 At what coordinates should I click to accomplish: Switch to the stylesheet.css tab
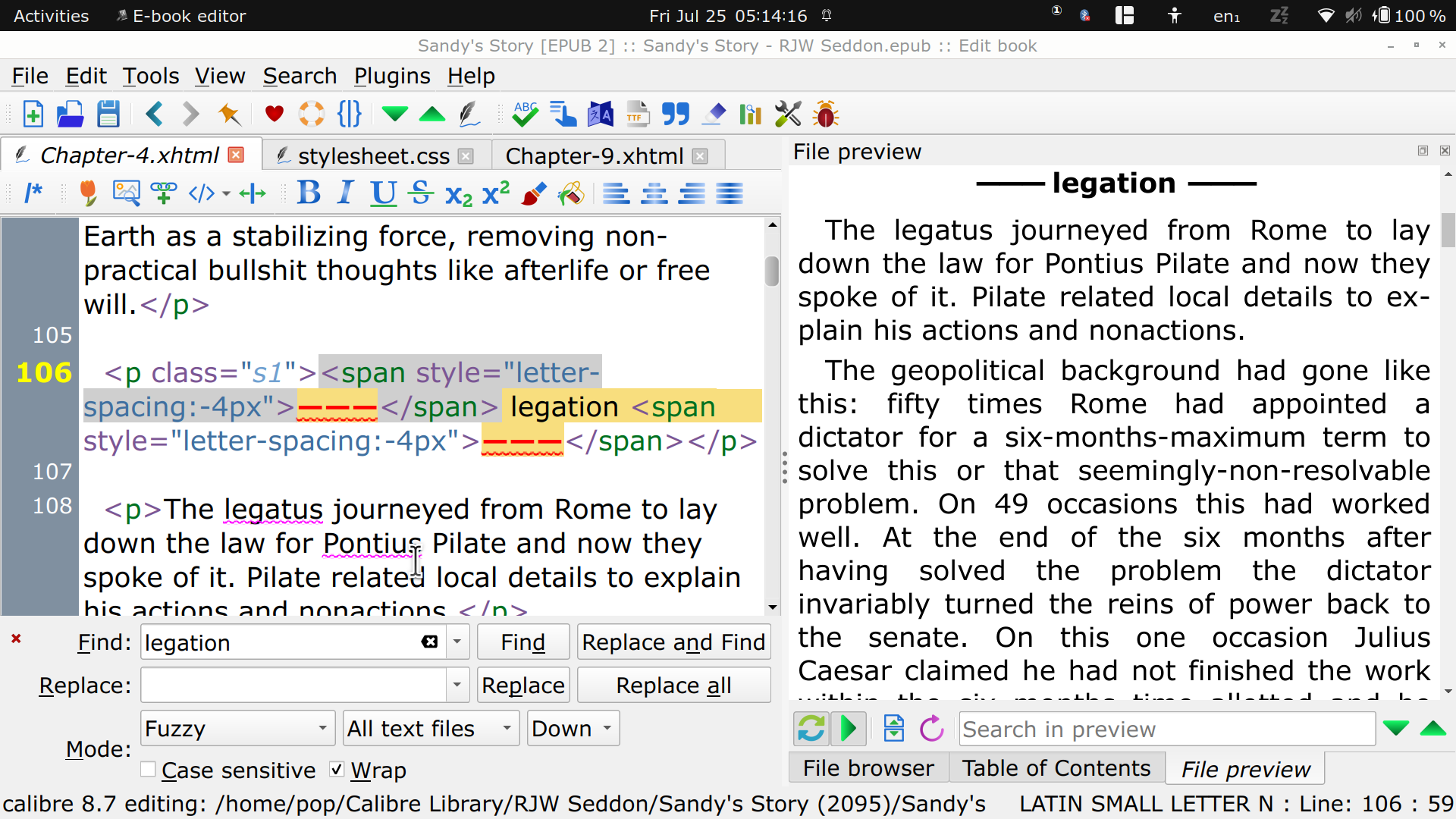pos(373,155)
